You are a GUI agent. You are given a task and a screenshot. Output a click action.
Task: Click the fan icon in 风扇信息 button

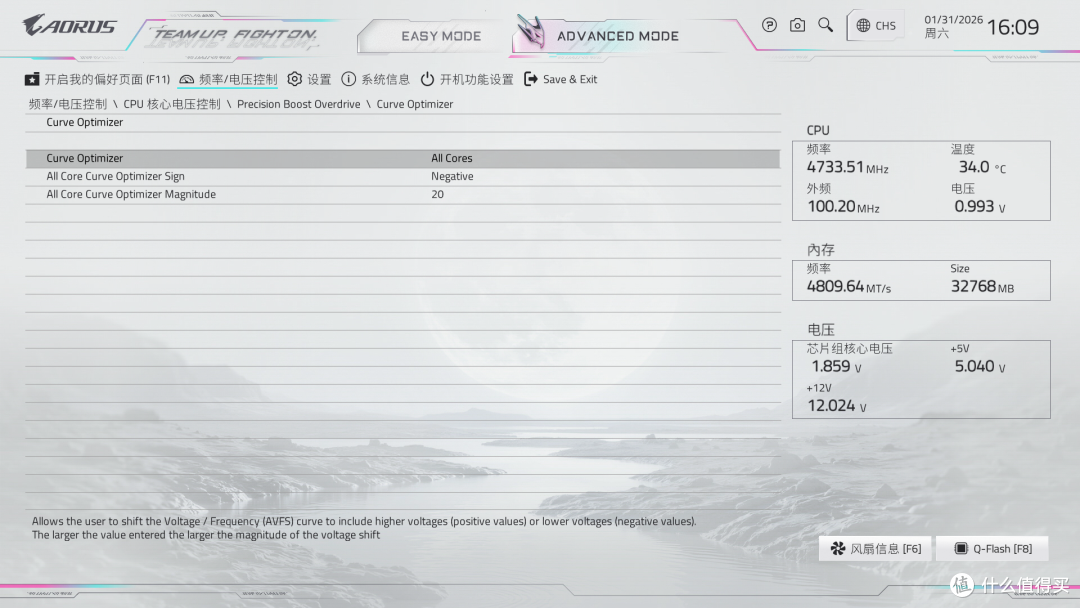(x=838, y=549)
